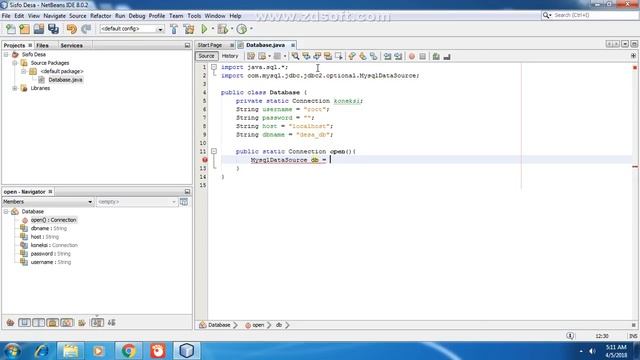Click the Find Selection magnifier in editor toolbar
Image resolution: width=640 pixels, height=360 pixels.
(295, 56)
